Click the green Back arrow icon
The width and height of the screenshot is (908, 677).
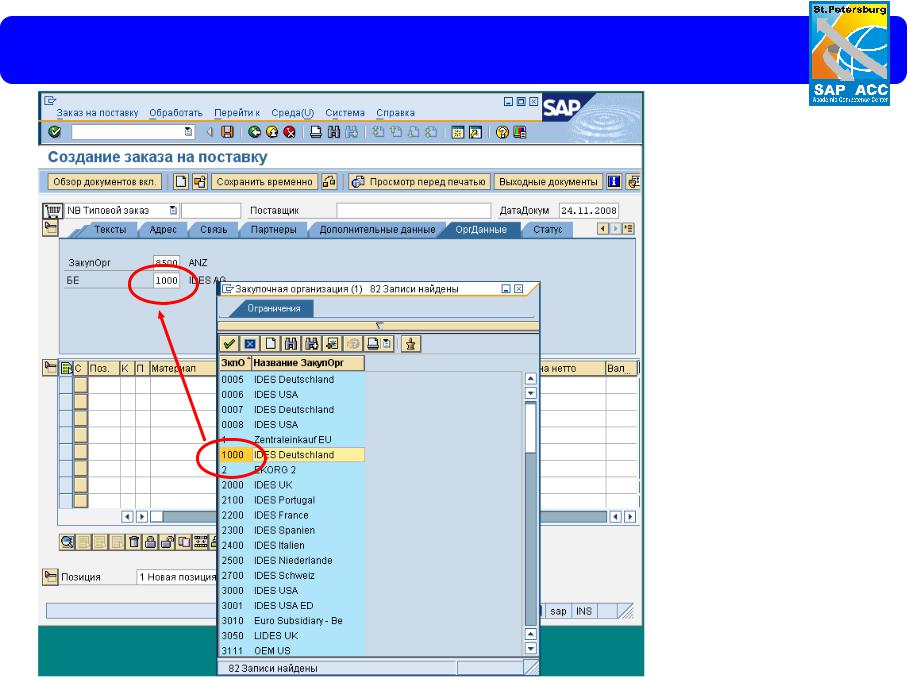(254, 132)
